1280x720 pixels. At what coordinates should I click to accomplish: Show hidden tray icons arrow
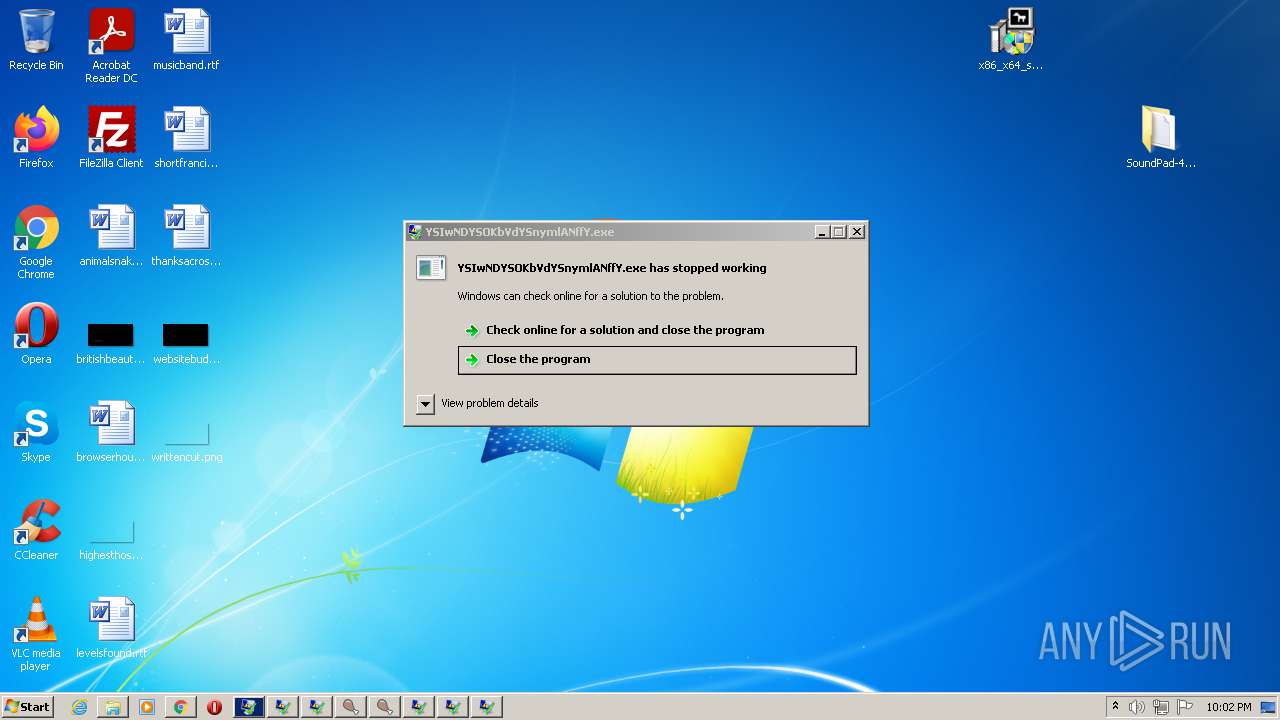1115,706
